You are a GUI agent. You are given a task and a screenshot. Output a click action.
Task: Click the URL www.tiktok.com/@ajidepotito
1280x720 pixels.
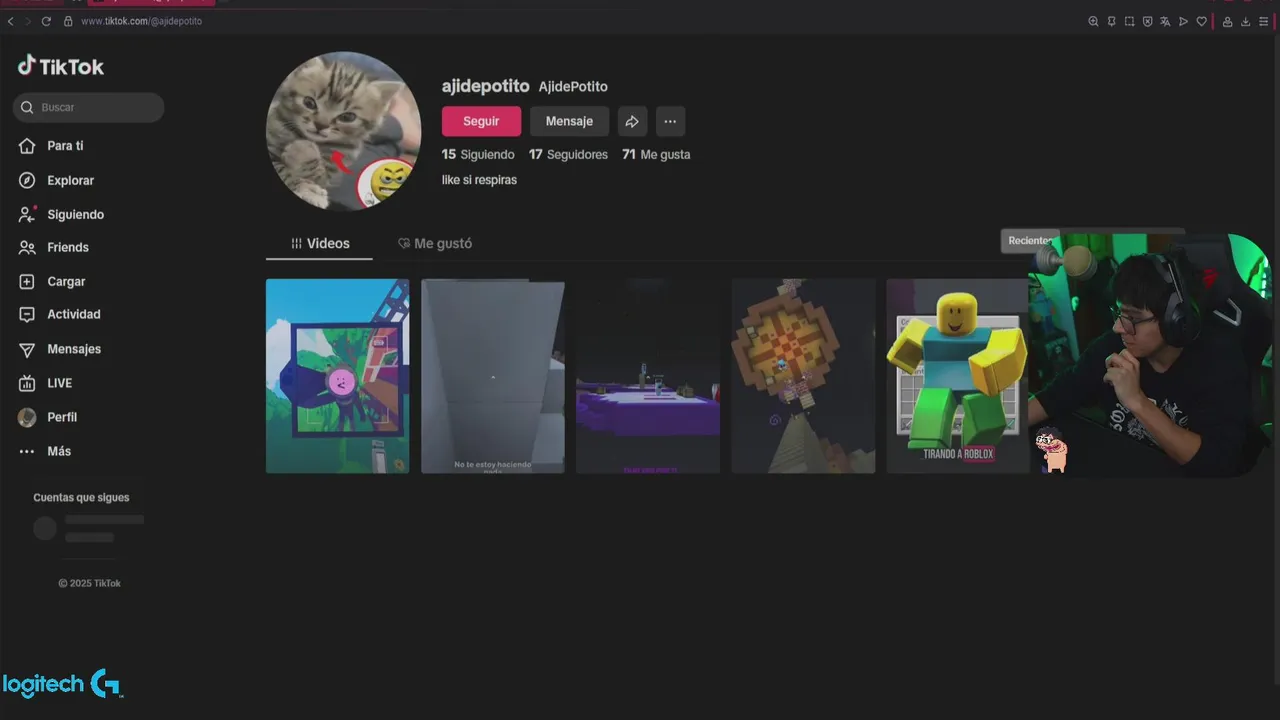click(x=141, y=21)
